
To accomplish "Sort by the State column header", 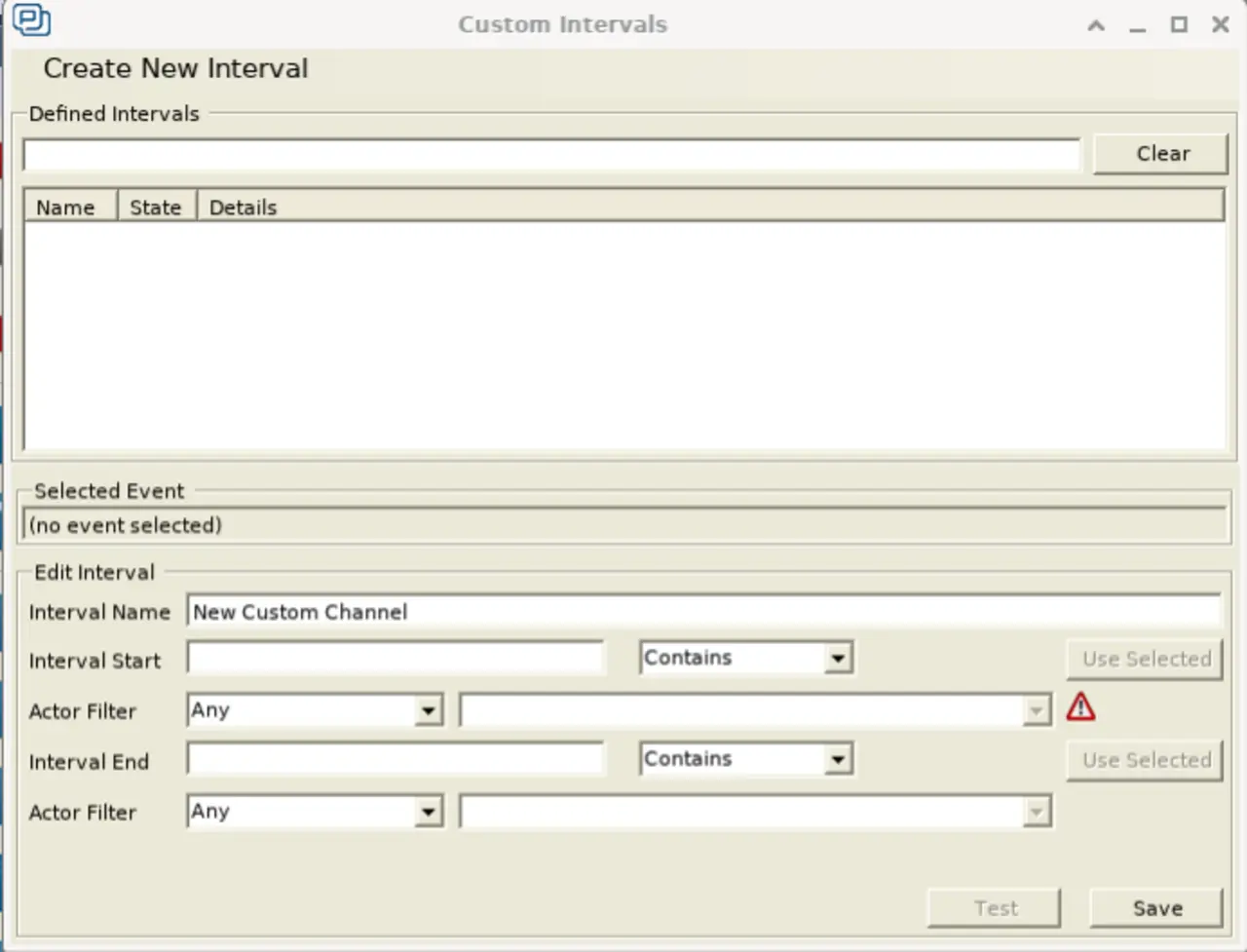I will (x=156, y=208).
